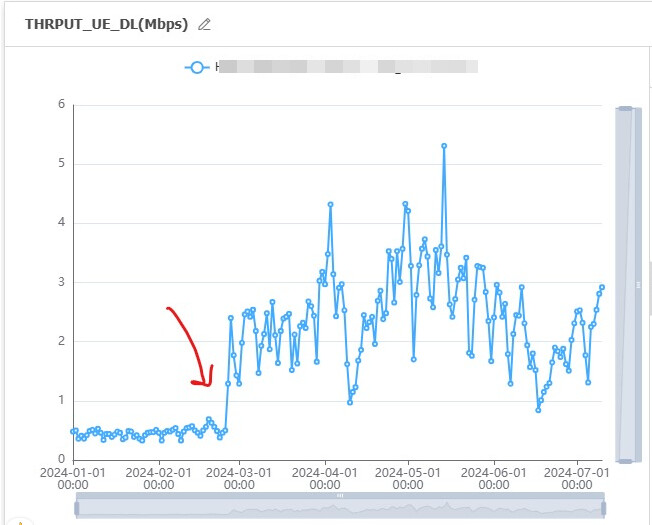
Task: Click the last data point on the line
Action: tap(602, 287)
